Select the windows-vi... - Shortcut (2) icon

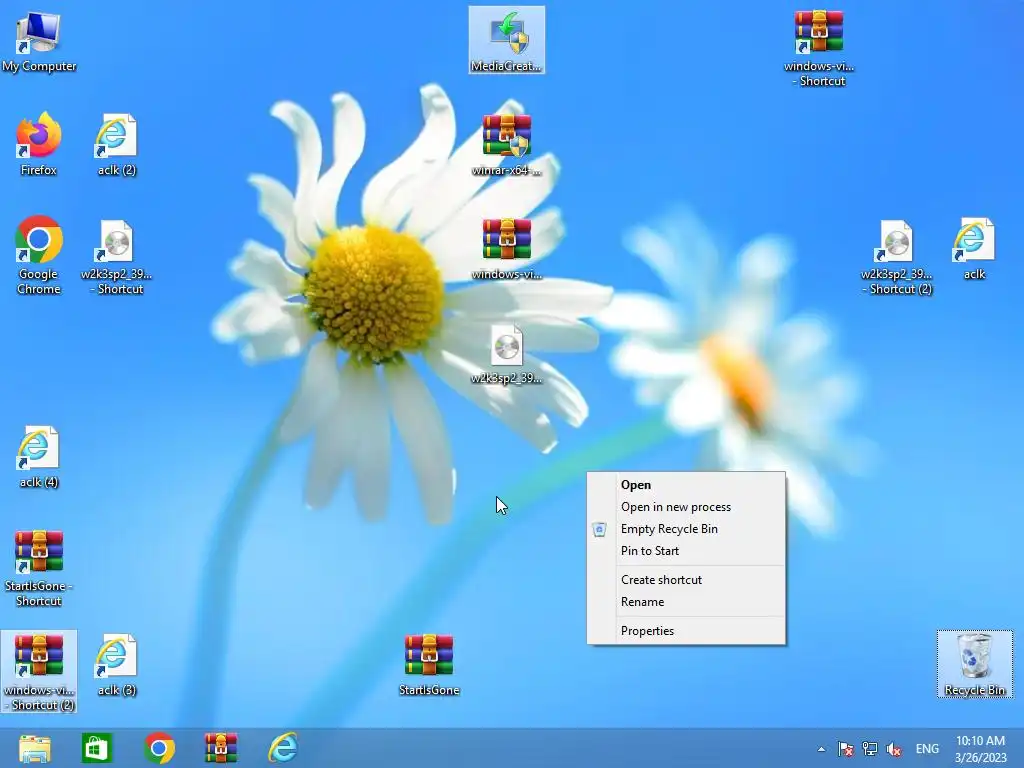pyautogui.click(x=39, y=671)
